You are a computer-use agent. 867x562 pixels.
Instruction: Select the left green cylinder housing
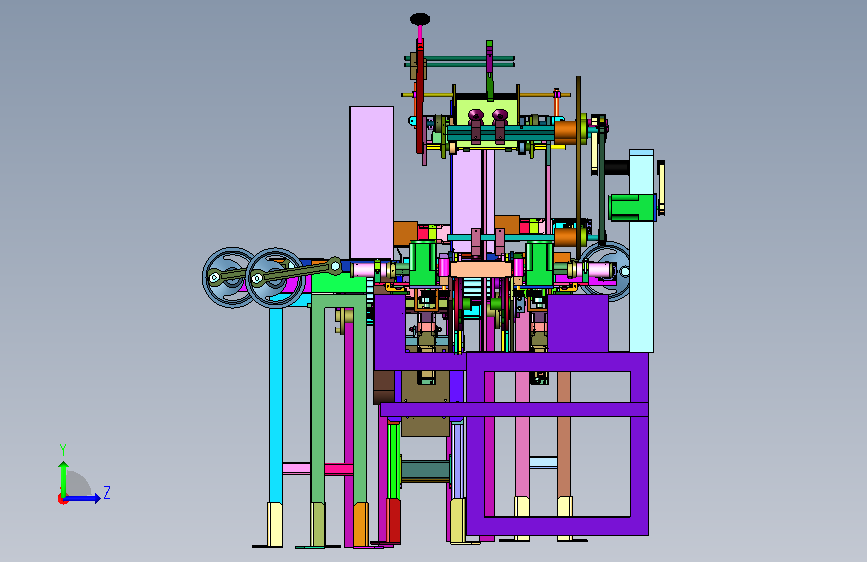click(x=423, y=263)
